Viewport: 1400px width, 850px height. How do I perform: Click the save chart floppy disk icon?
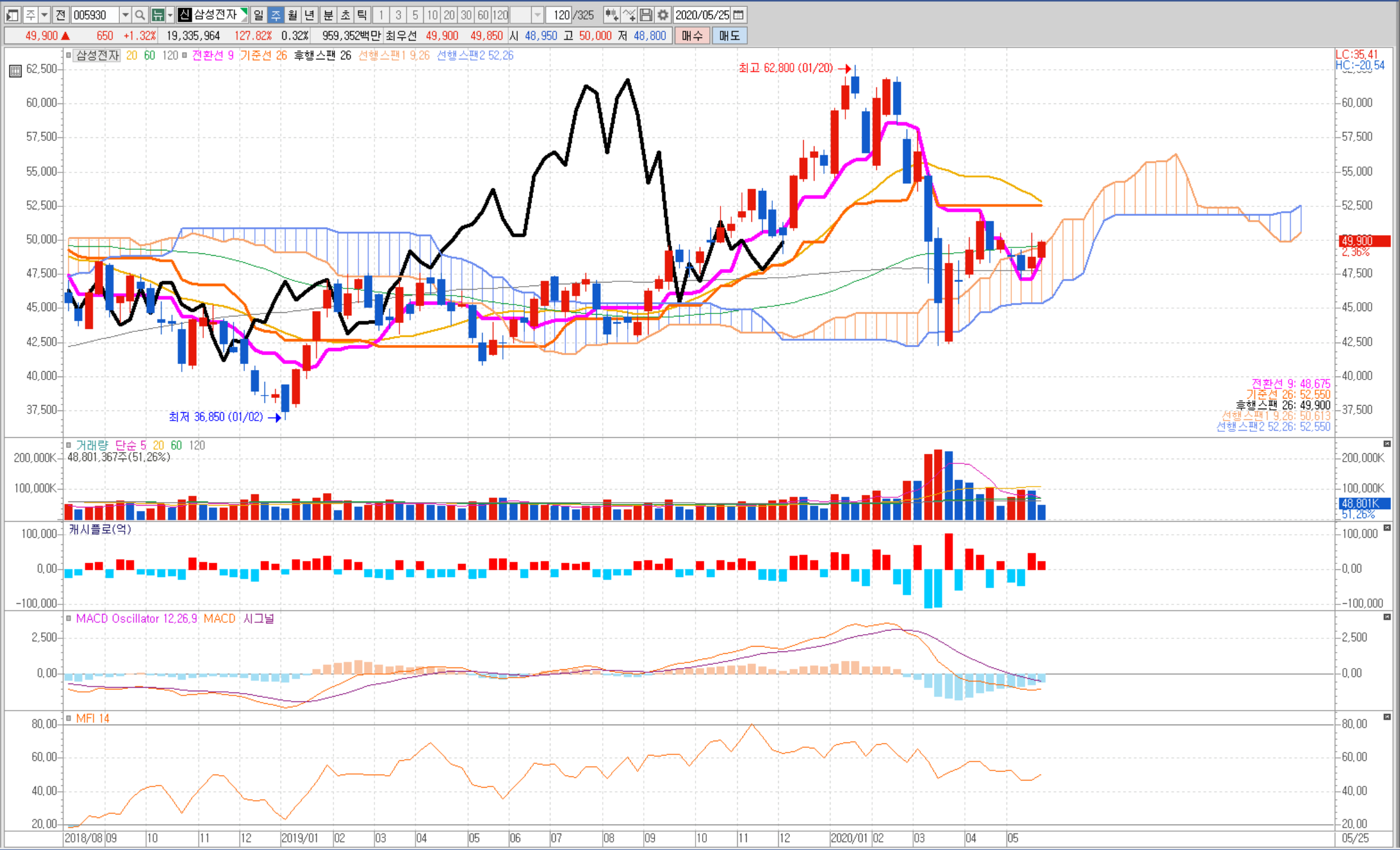pyautogui.click(x=646, y=15)
